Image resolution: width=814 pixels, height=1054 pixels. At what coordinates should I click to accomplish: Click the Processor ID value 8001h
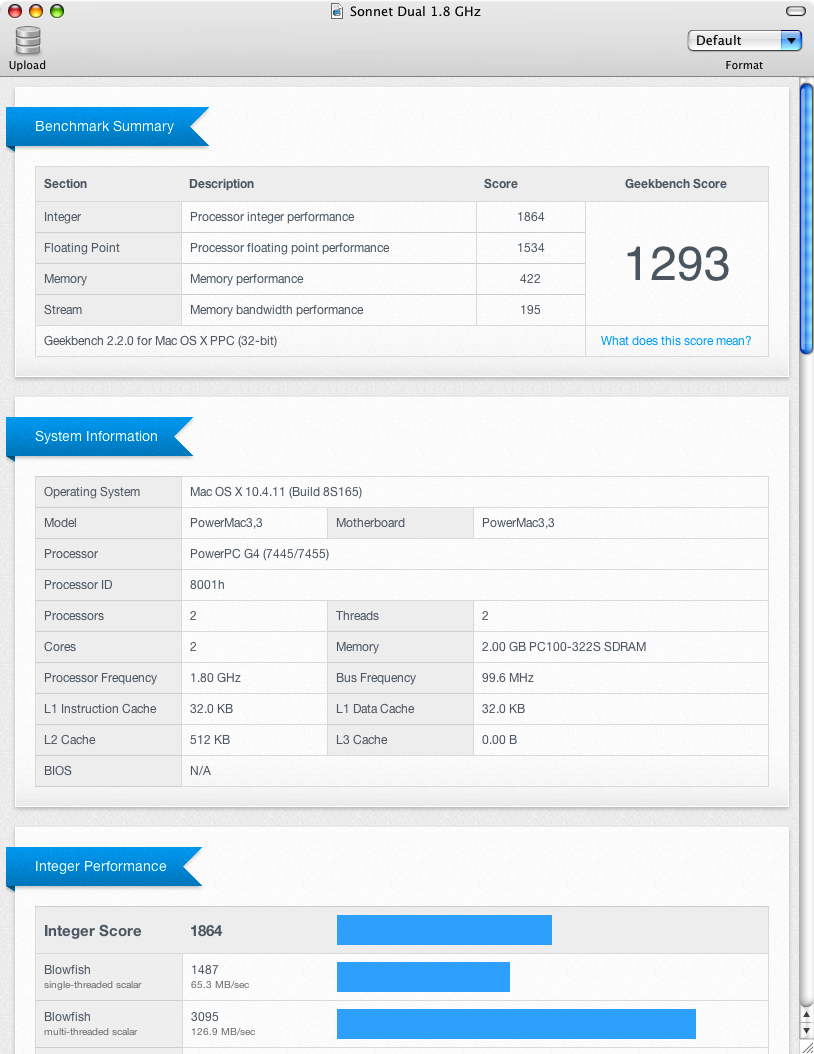(x=207, y=585)
